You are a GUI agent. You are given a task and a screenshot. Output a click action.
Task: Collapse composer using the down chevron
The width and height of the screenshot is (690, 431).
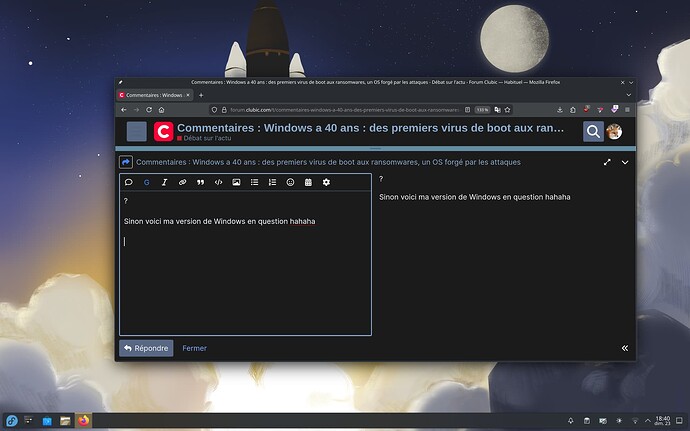(625, 161)
